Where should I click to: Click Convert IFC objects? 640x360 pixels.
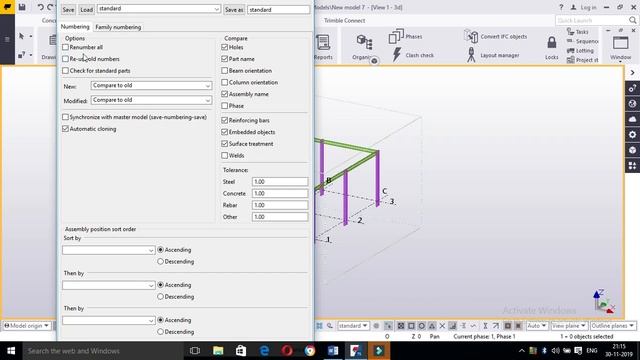495,36
